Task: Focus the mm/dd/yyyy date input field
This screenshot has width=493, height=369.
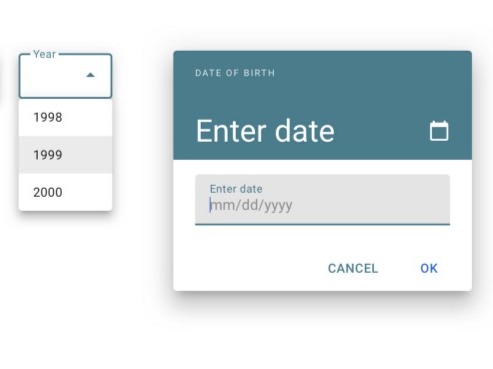Action: click(x=322, y=200)
